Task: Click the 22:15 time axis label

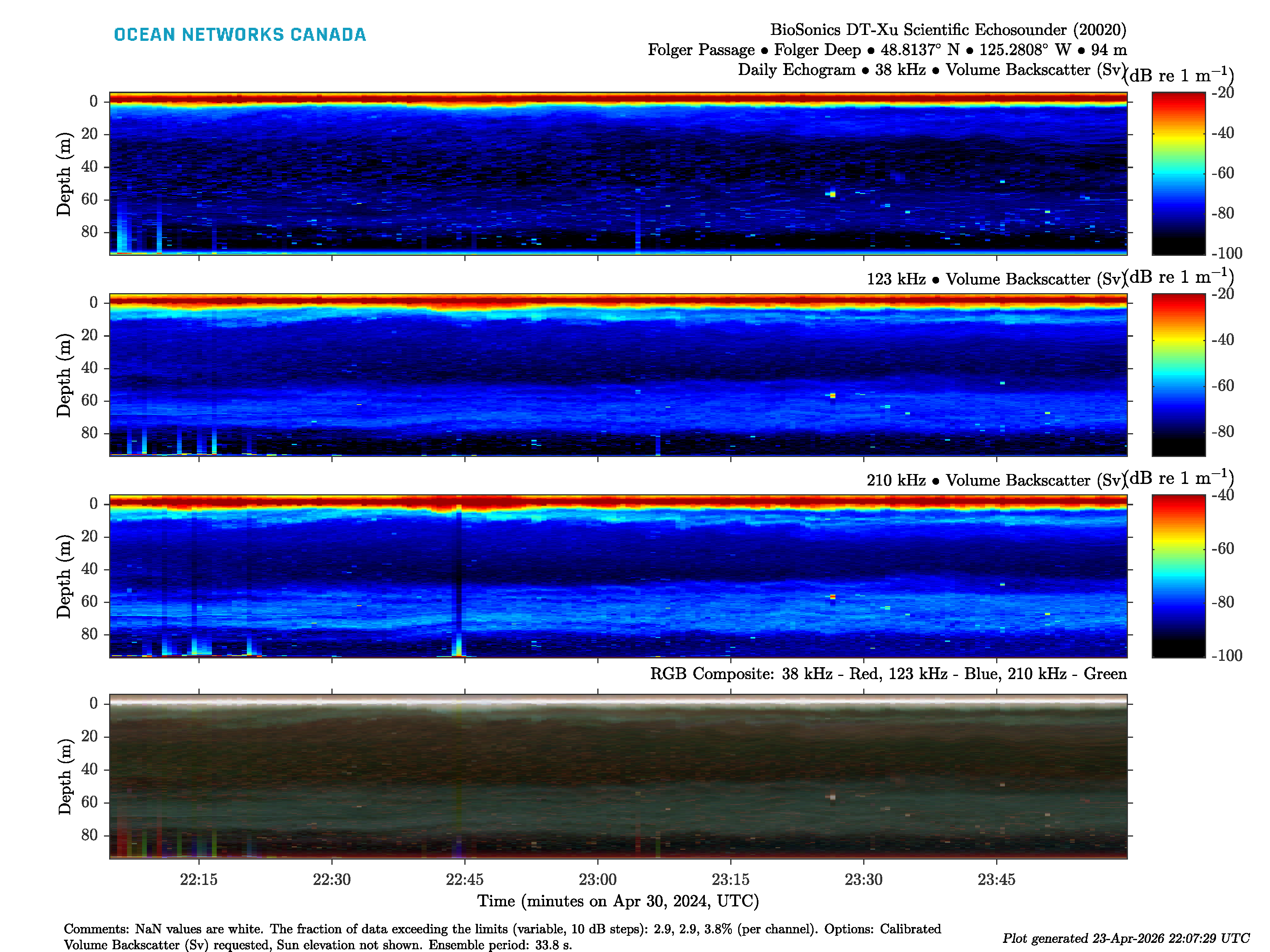Action: pos(199,879)
